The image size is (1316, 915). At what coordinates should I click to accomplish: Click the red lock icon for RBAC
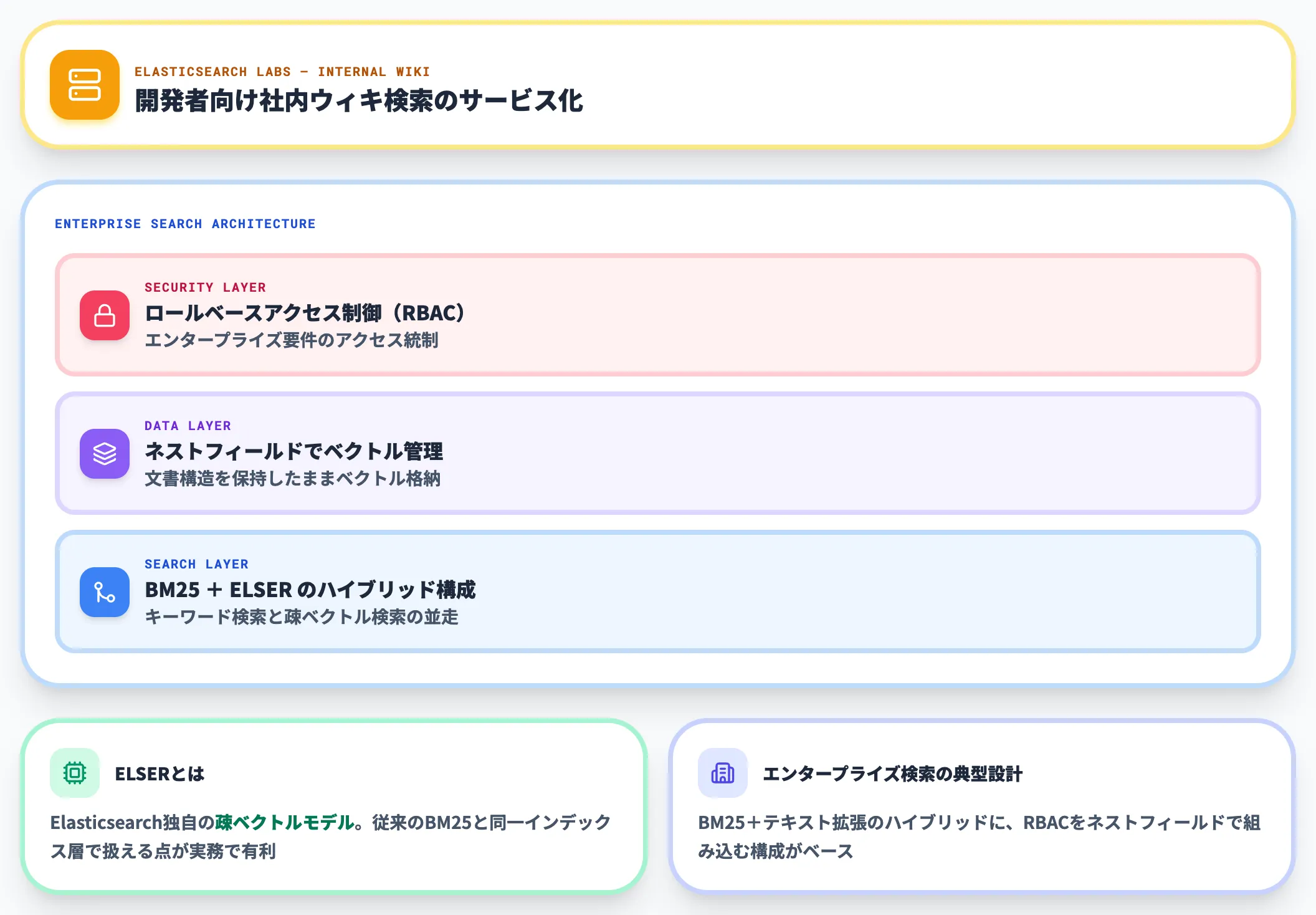click(105, 315)
